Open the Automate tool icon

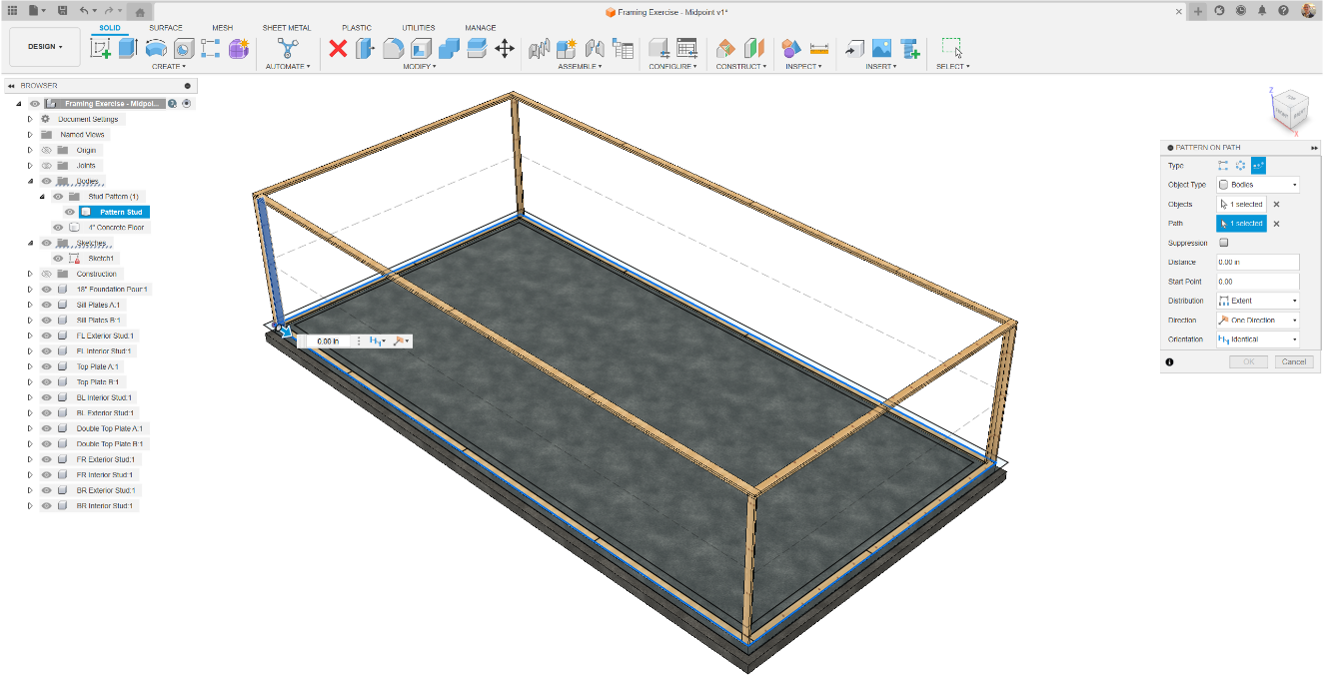coord(288,47)
